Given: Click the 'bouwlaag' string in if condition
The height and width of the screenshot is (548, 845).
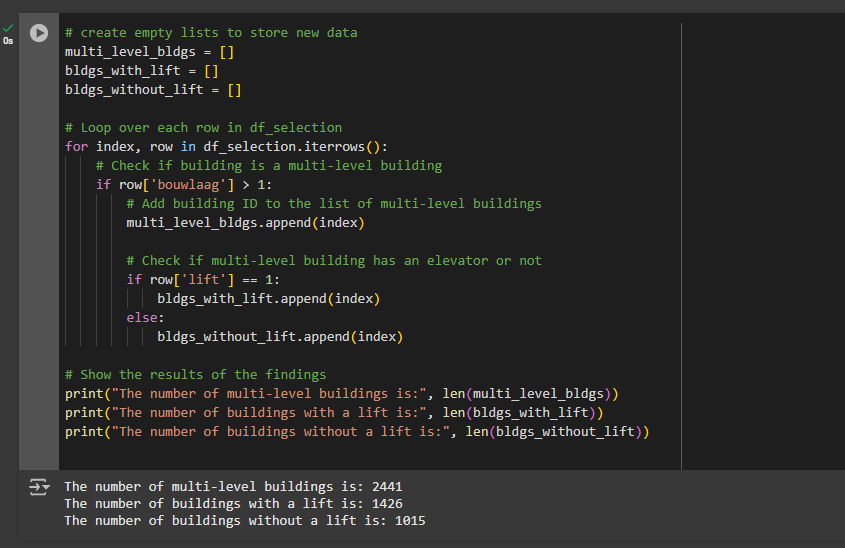Looking at the screenshot, I should coord(179,185).
